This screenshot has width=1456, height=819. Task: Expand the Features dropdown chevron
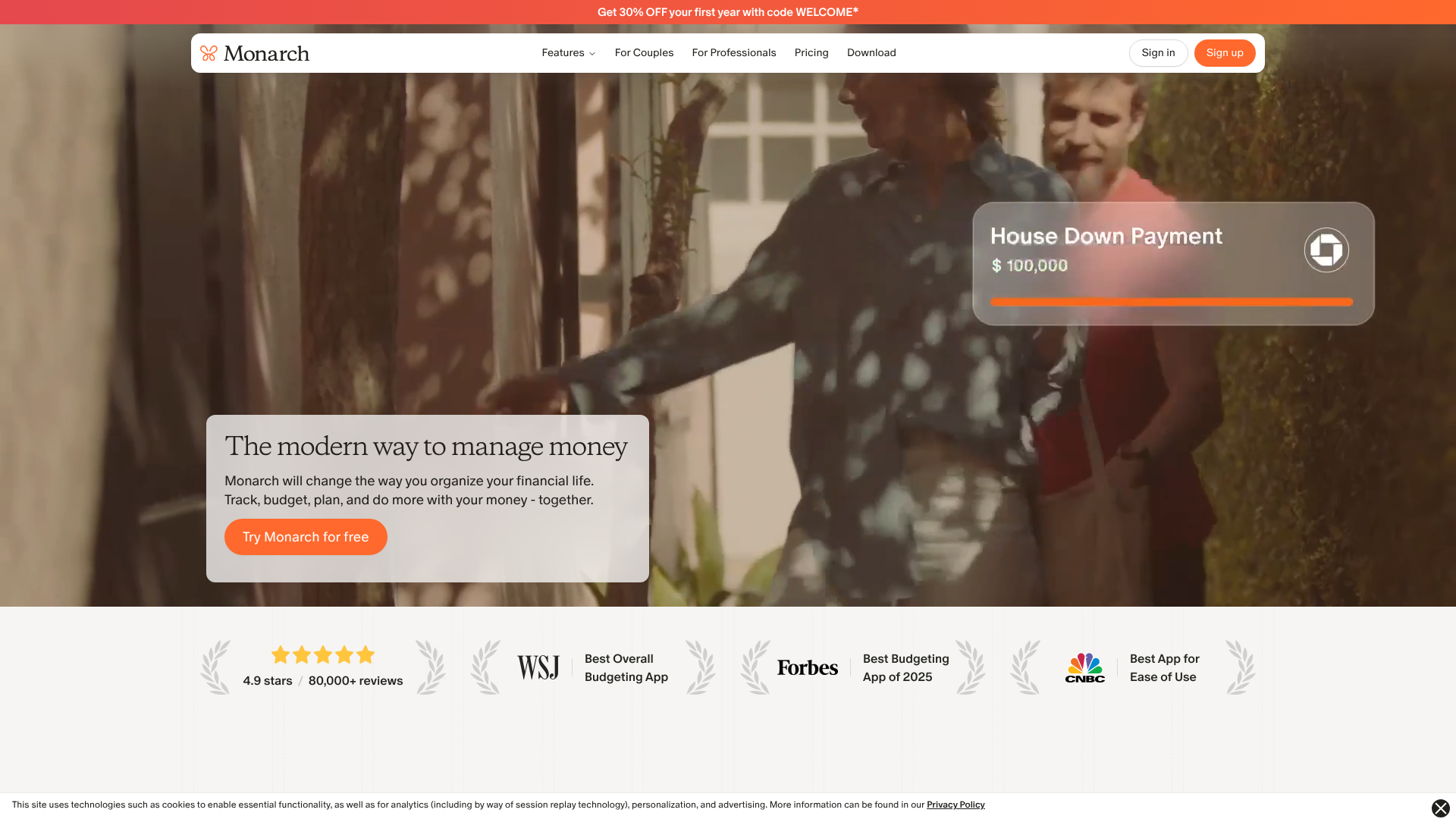tap(592, 54)
